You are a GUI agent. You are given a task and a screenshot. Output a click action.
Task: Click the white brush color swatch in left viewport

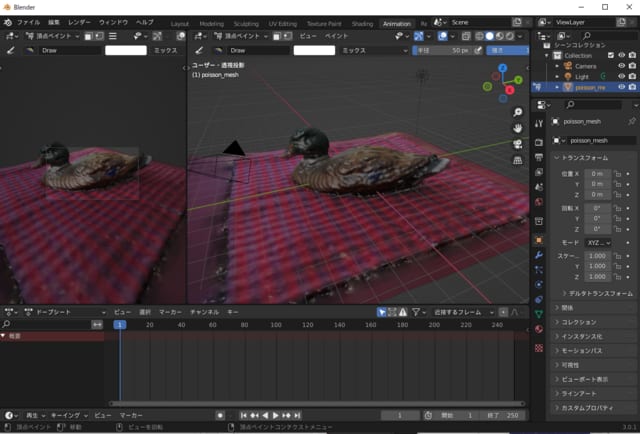tap(126, 49)
